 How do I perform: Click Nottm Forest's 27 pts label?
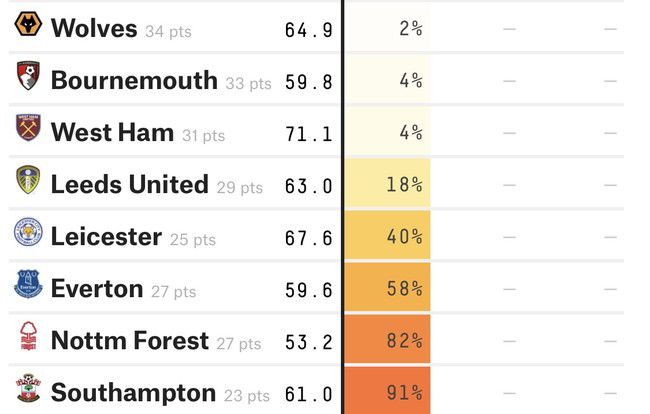[x=238, y=344]
